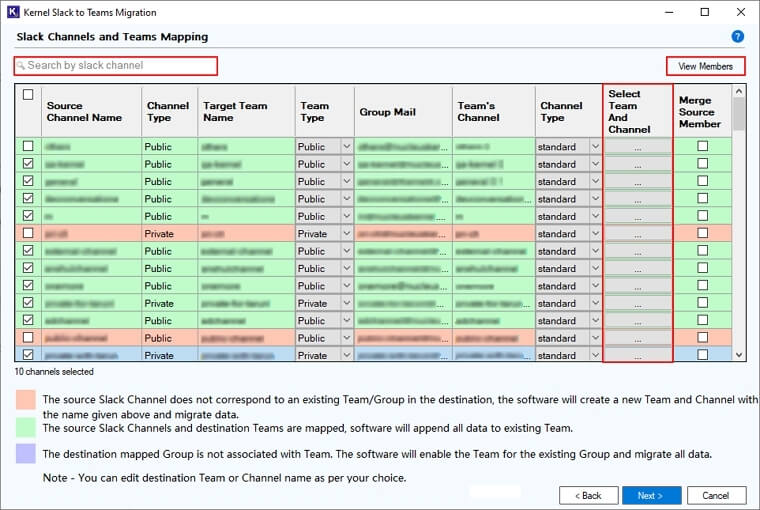Open the View Members button
This screenshot has width=760, height=510.
[705, 66]
